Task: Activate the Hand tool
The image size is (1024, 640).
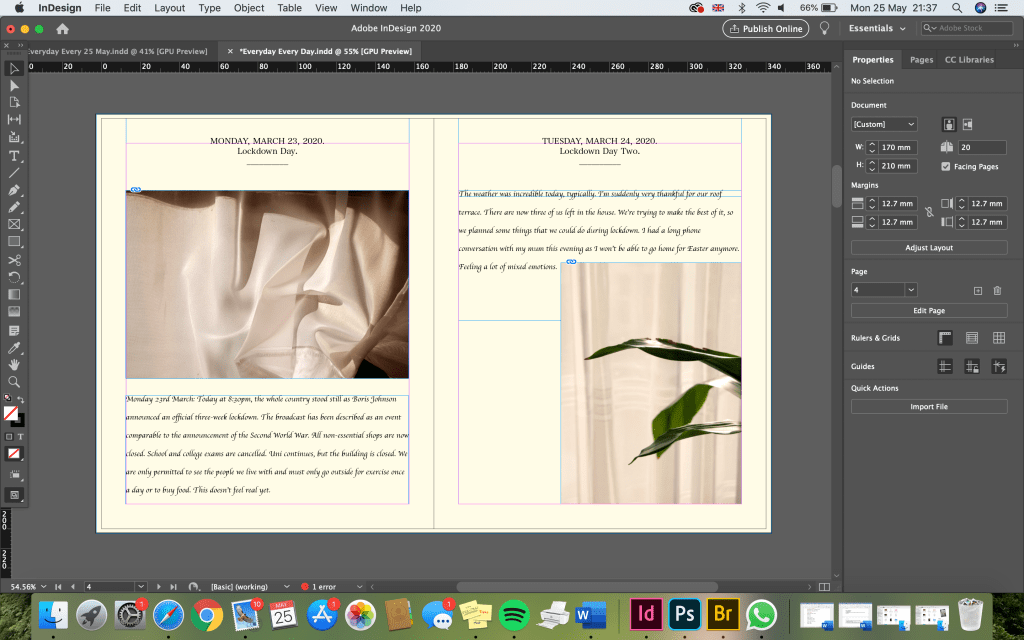Action: pos(14,364)
